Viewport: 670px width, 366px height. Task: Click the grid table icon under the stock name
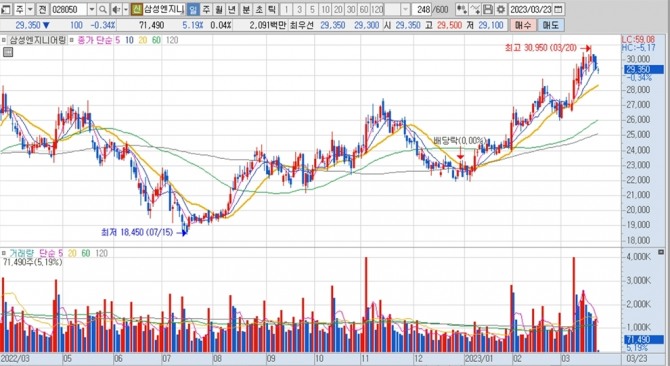coord(8,53)
